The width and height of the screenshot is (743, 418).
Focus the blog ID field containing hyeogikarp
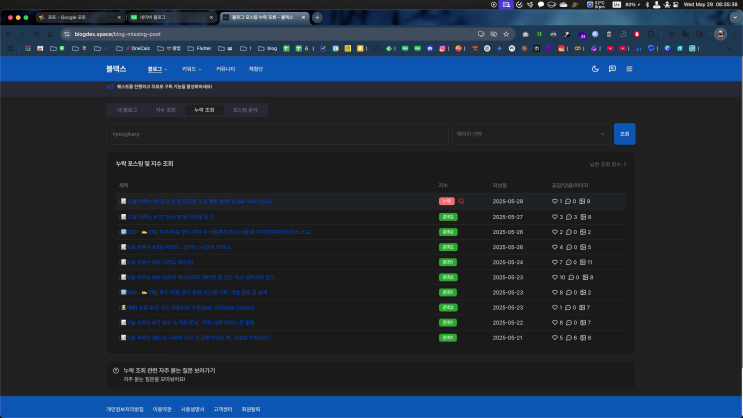[277, 134]
